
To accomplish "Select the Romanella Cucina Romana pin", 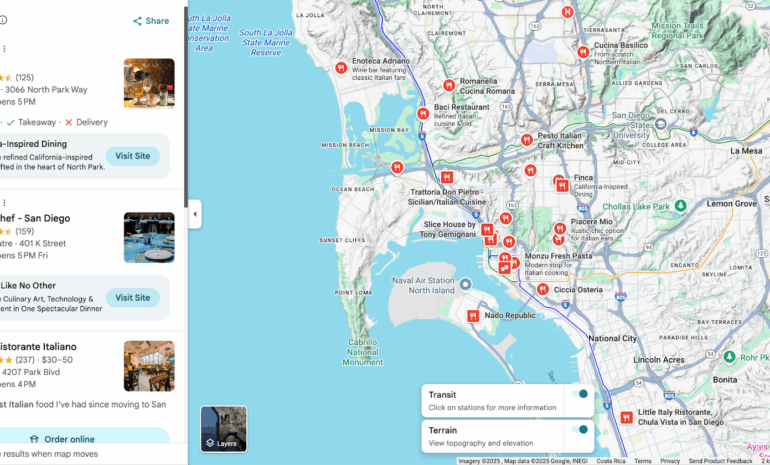I will (x=449, y=85).
